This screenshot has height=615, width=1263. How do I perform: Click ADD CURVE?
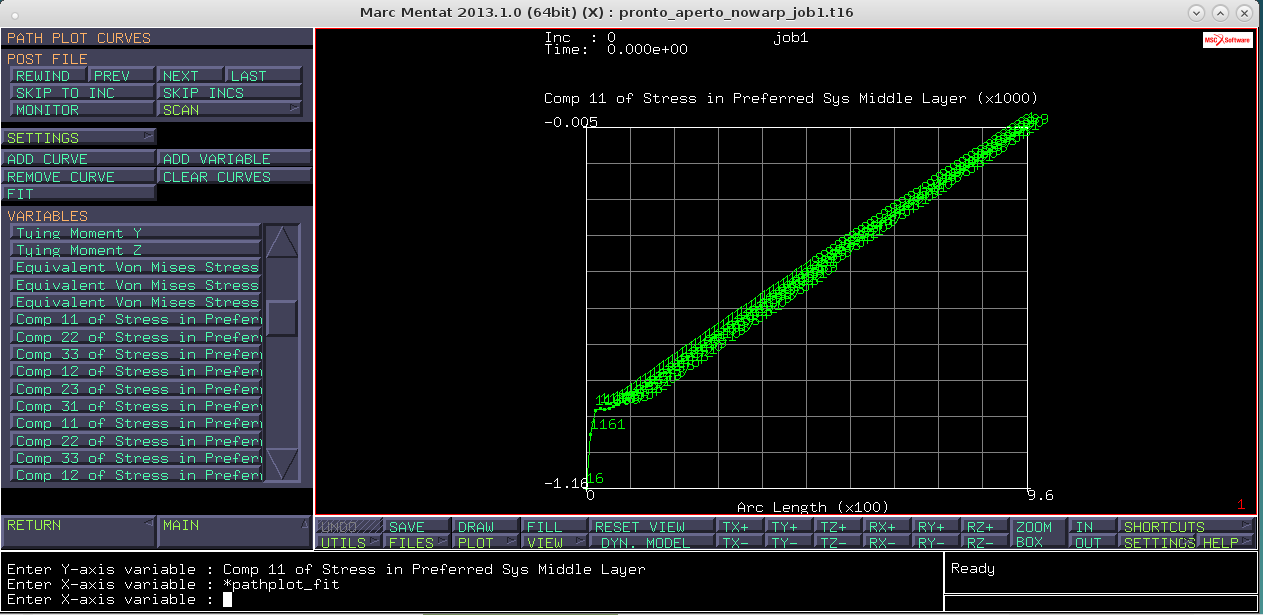79,158
